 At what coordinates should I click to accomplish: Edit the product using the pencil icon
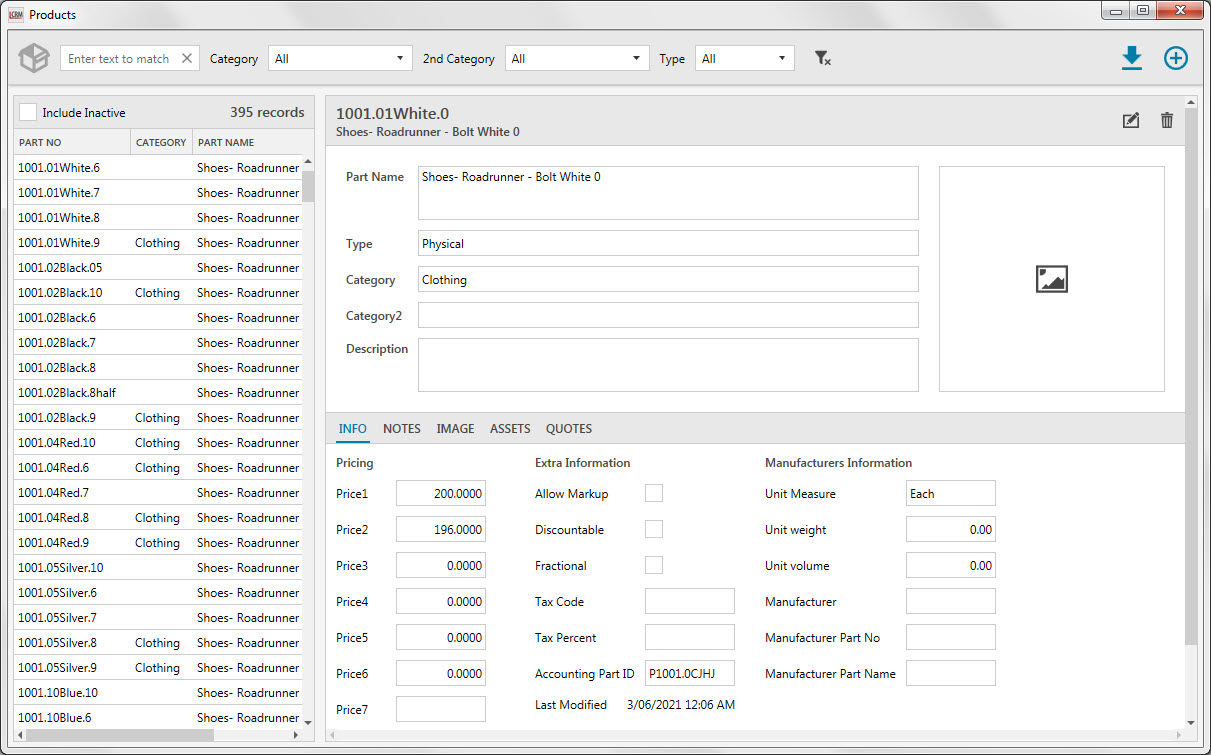1130,119
